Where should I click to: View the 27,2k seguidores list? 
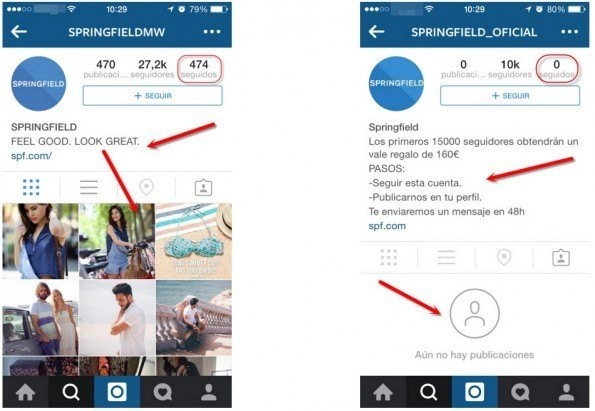(x=152, y=69)
